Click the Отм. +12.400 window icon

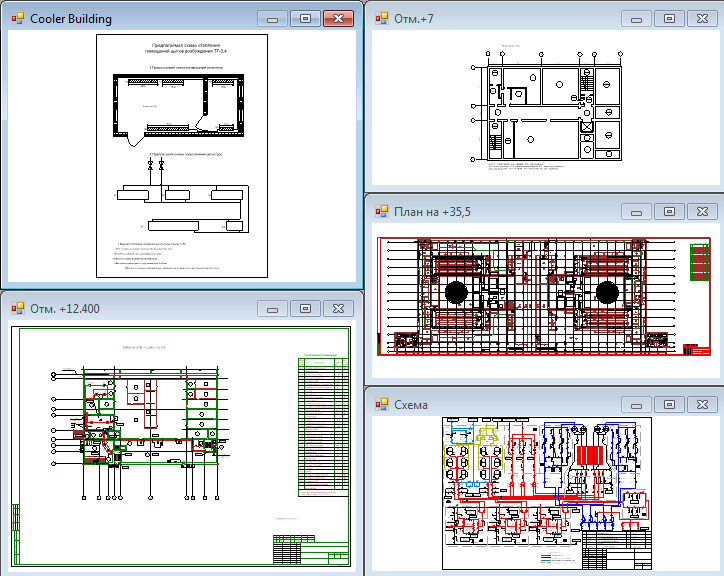17,308
